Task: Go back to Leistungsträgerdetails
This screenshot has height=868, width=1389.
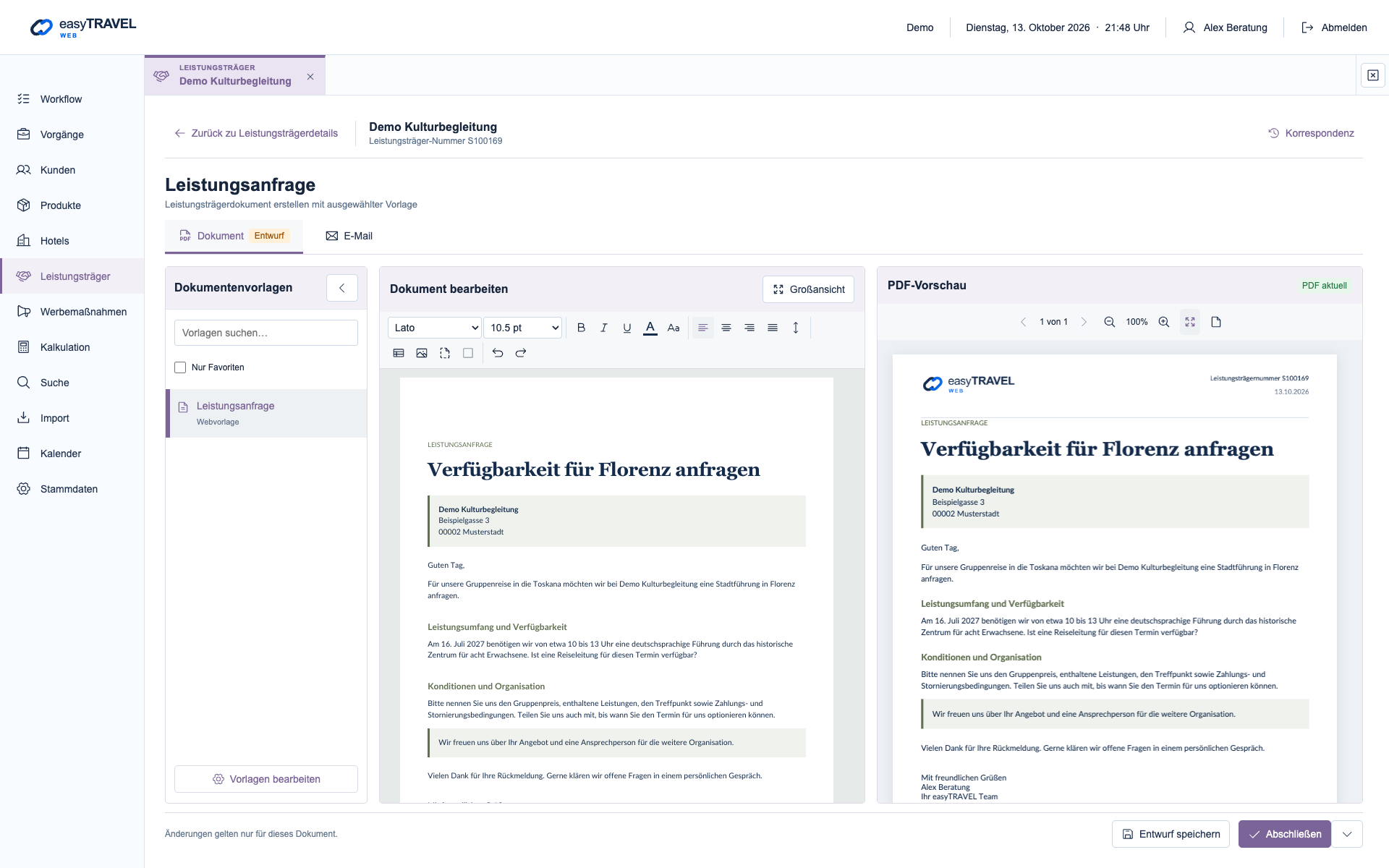Action: [256, 133]
